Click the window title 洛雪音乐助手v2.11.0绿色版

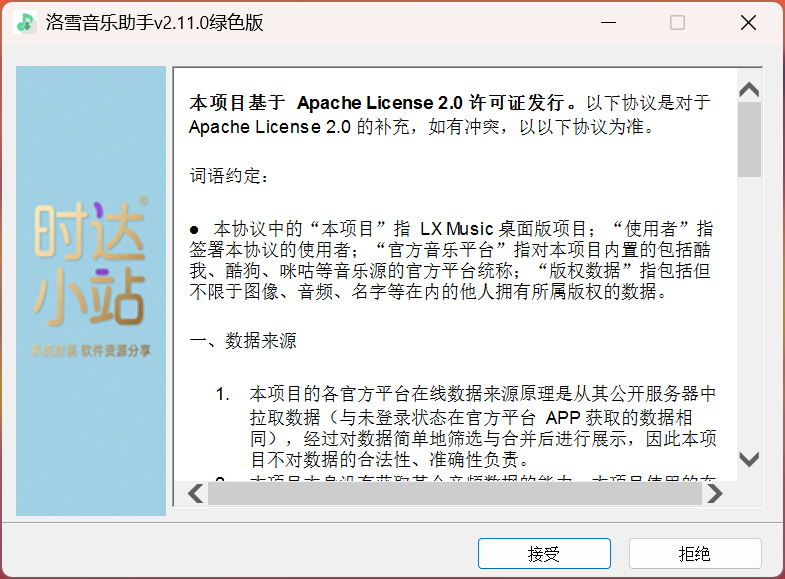point(154,23)
